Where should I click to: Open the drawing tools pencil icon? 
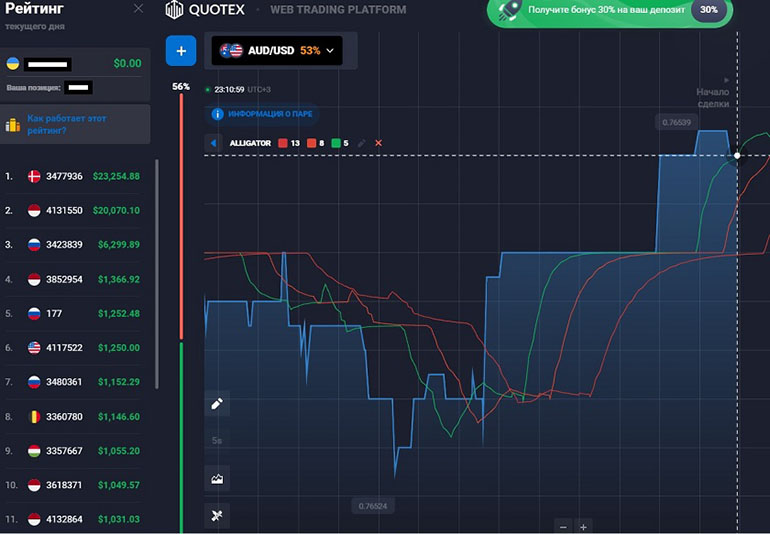[x=217, y=404]
